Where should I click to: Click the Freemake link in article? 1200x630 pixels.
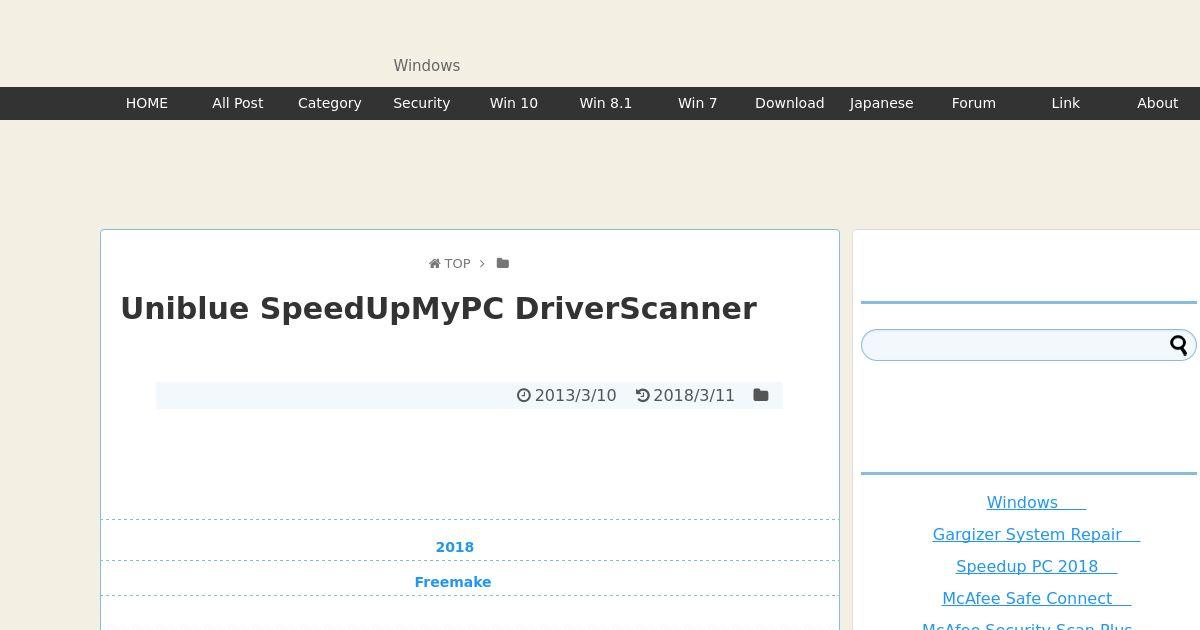click(x=453, y=582)
